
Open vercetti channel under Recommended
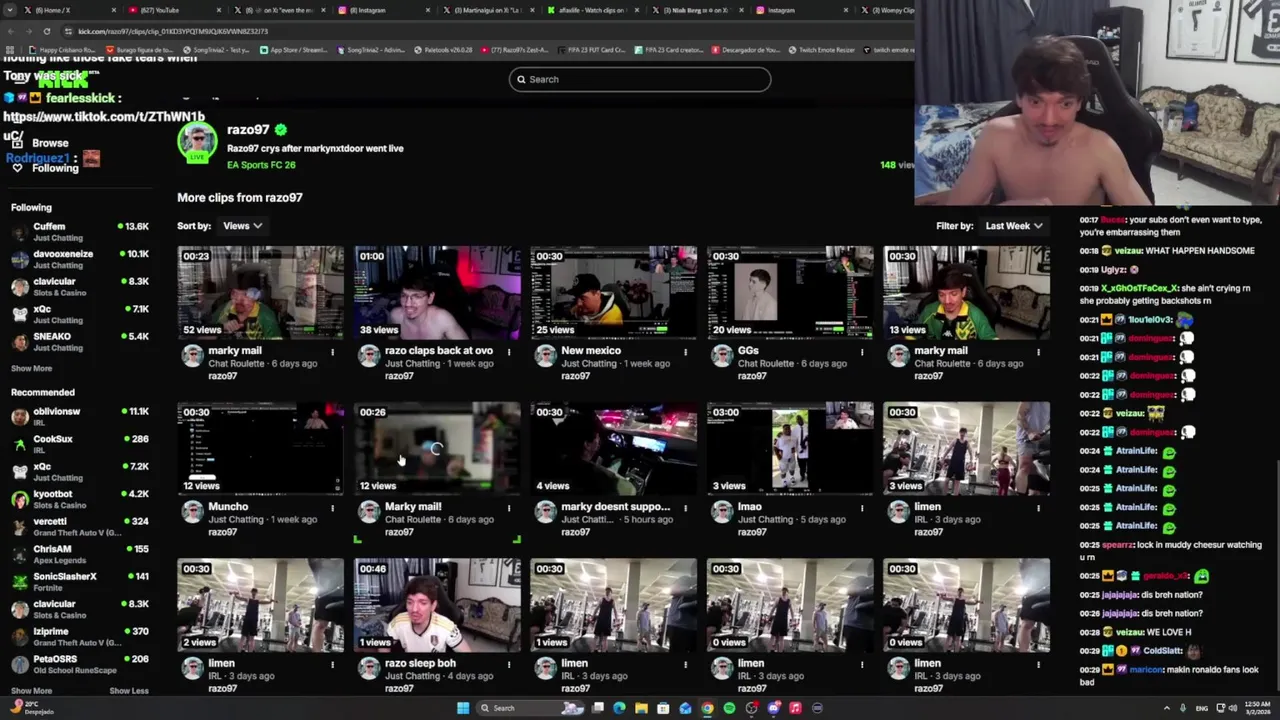[x=80, y=527]
